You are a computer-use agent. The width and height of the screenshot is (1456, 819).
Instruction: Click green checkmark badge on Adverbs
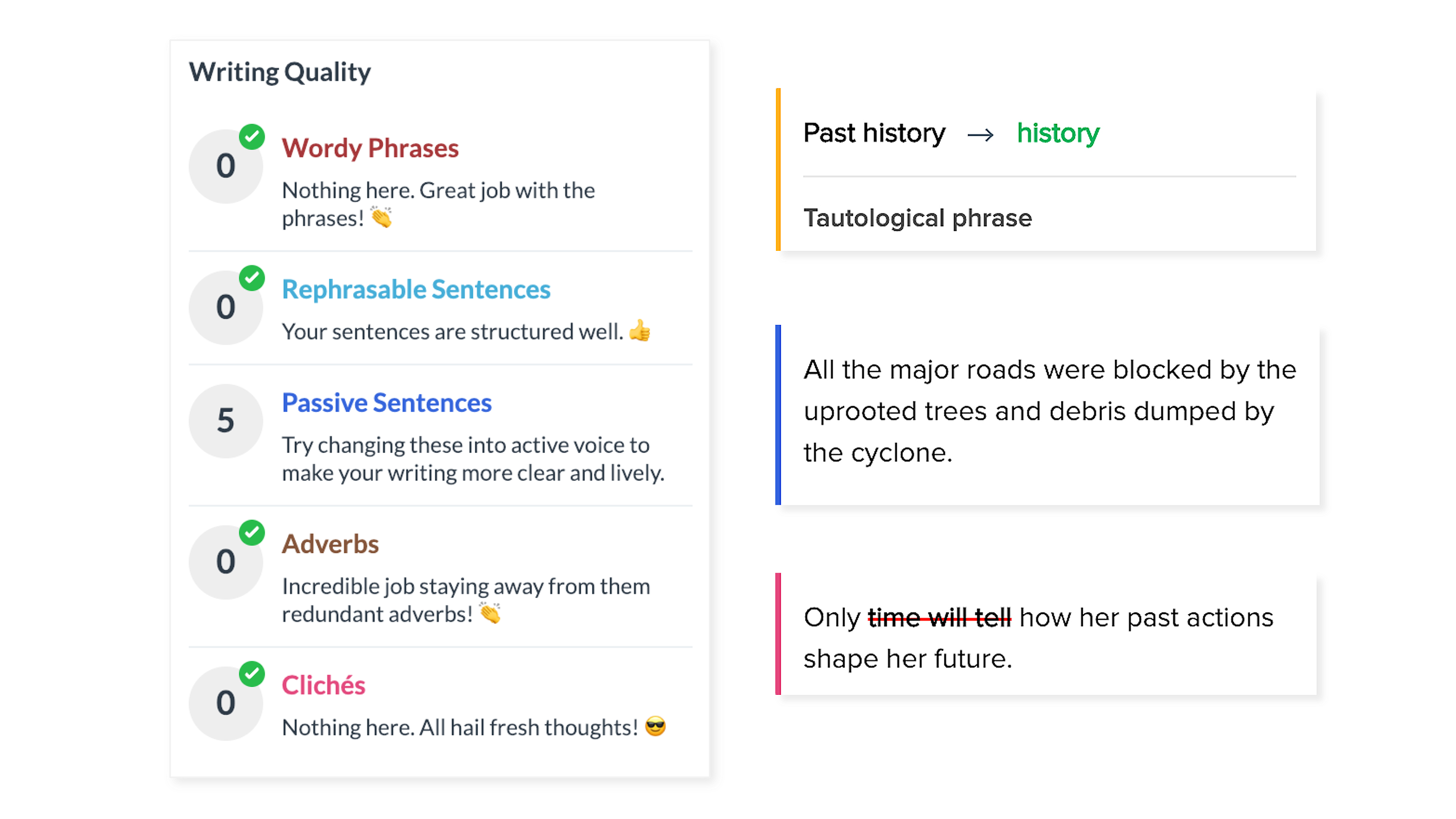tap(251, 533)
